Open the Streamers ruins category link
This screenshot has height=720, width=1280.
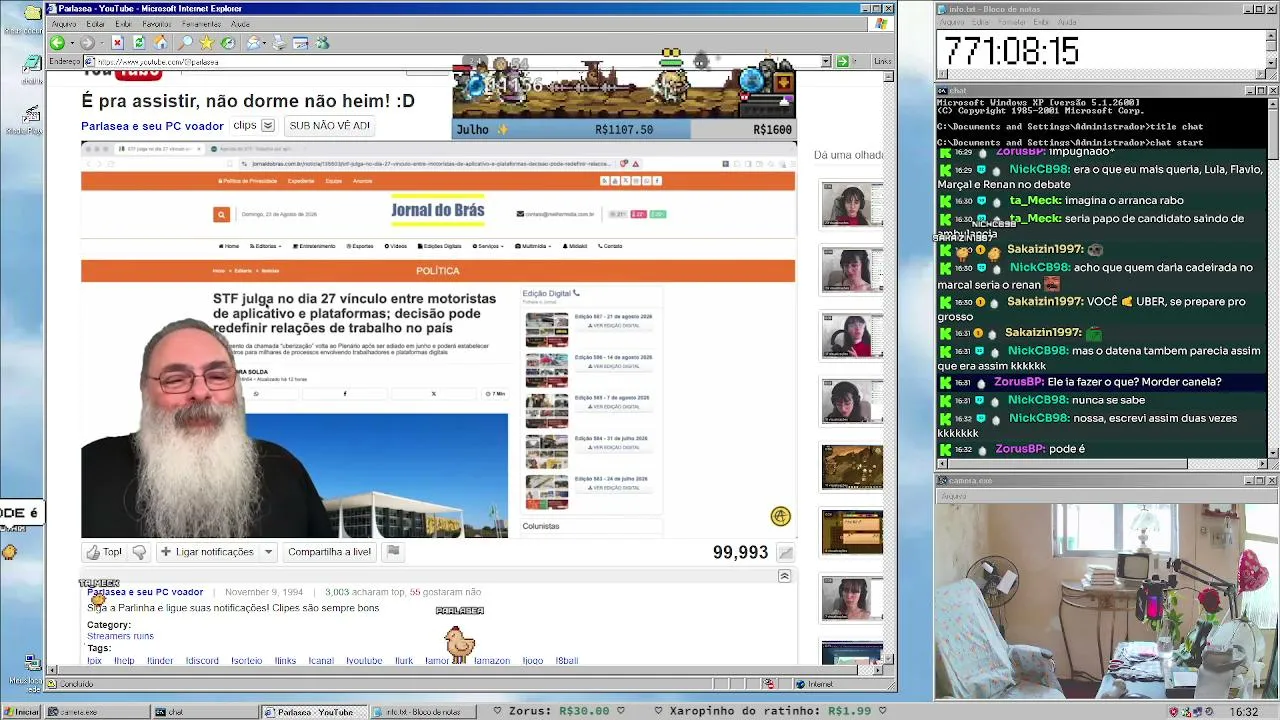click(x=120, y=636)
